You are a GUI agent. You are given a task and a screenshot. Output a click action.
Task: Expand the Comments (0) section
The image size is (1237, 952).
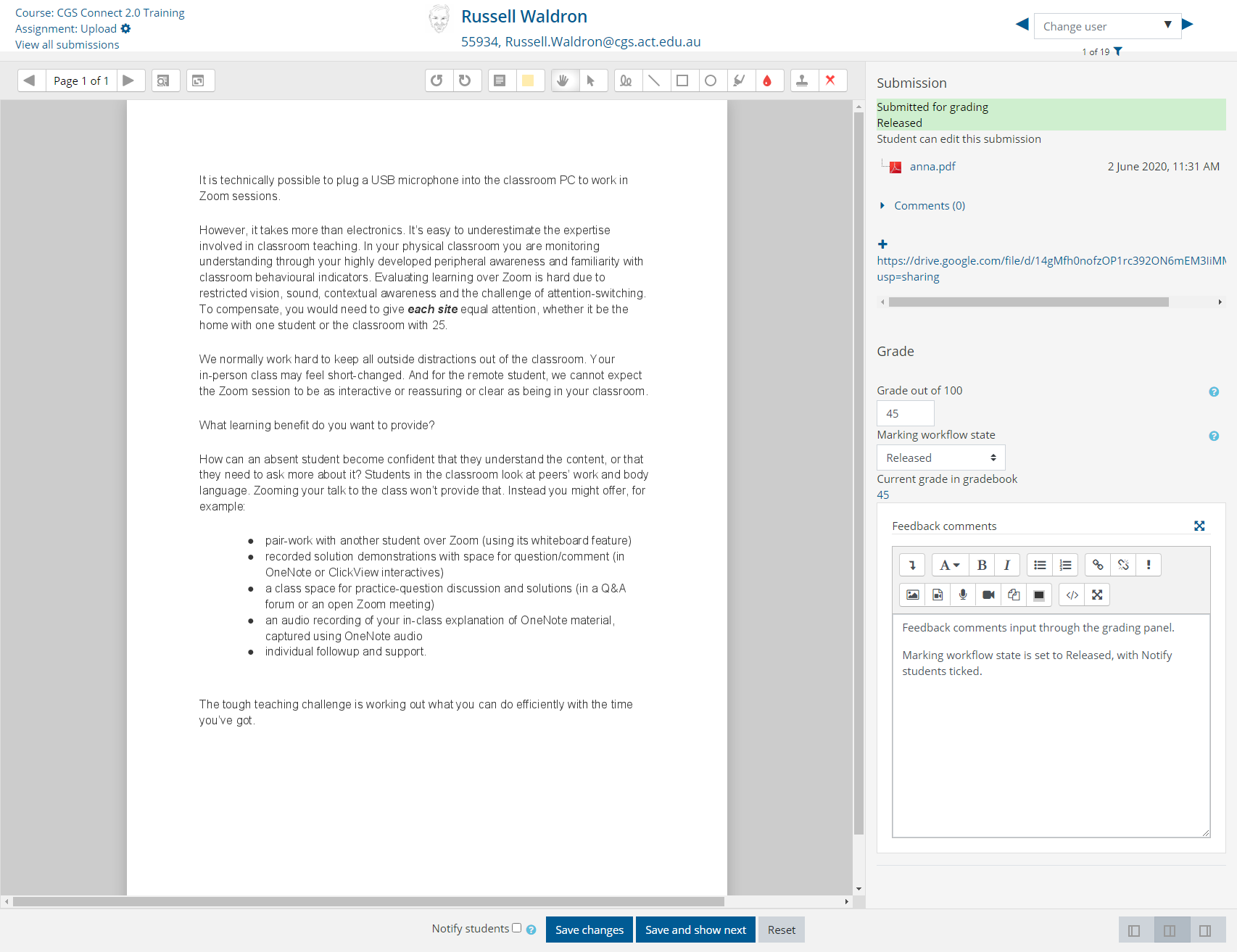(x=929, y=206)
